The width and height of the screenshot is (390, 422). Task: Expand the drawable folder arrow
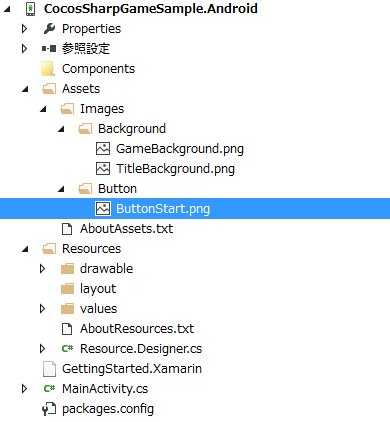[x=42, y=269]
